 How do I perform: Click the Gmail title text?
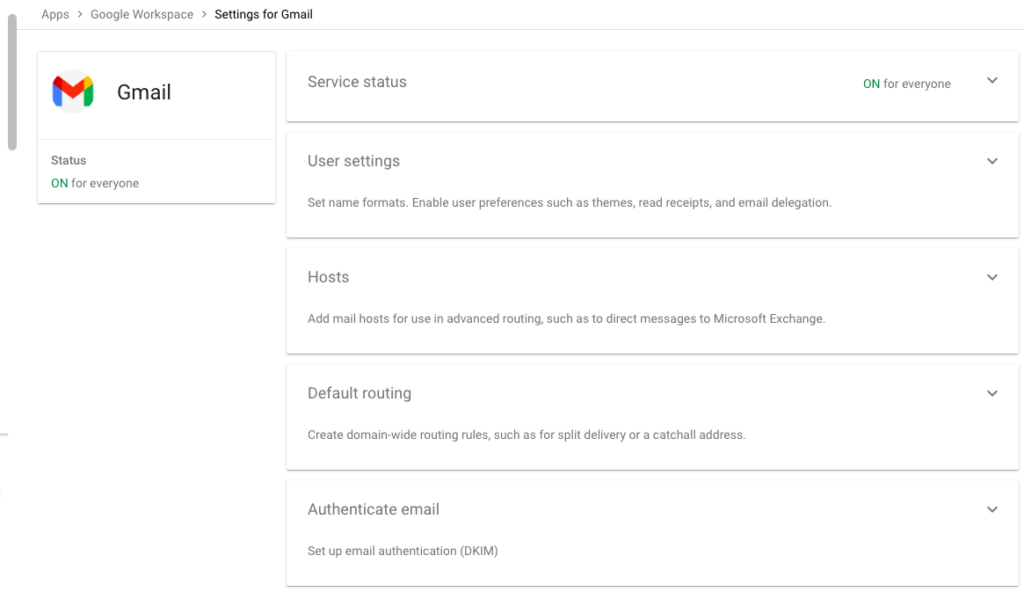[x=144, y=92]
